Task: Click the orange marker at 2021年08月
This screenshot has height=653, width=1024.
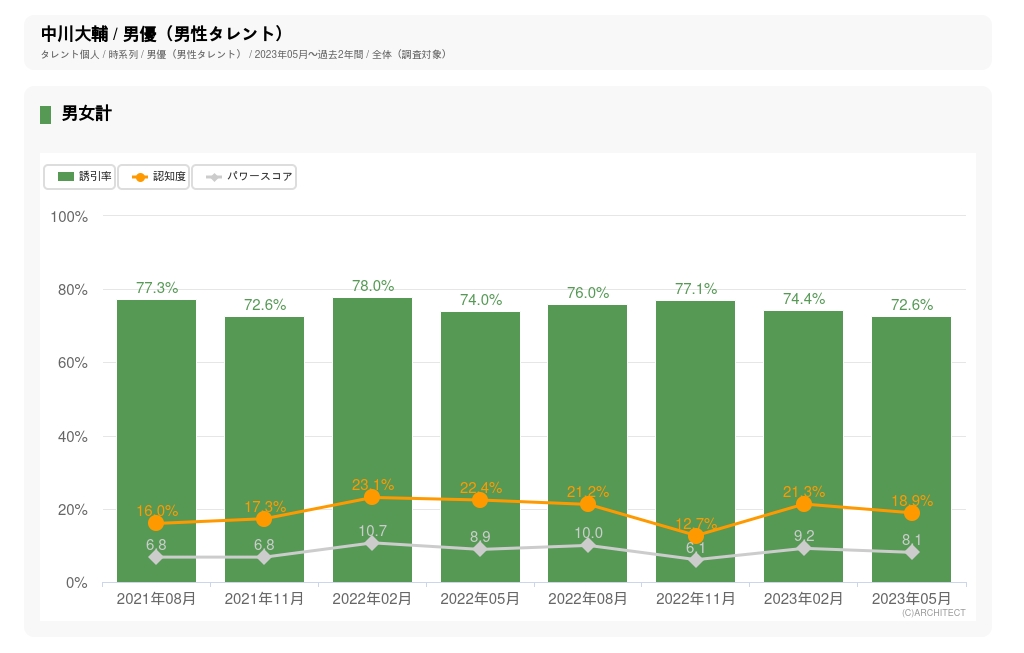Action: tap(156, 523)
